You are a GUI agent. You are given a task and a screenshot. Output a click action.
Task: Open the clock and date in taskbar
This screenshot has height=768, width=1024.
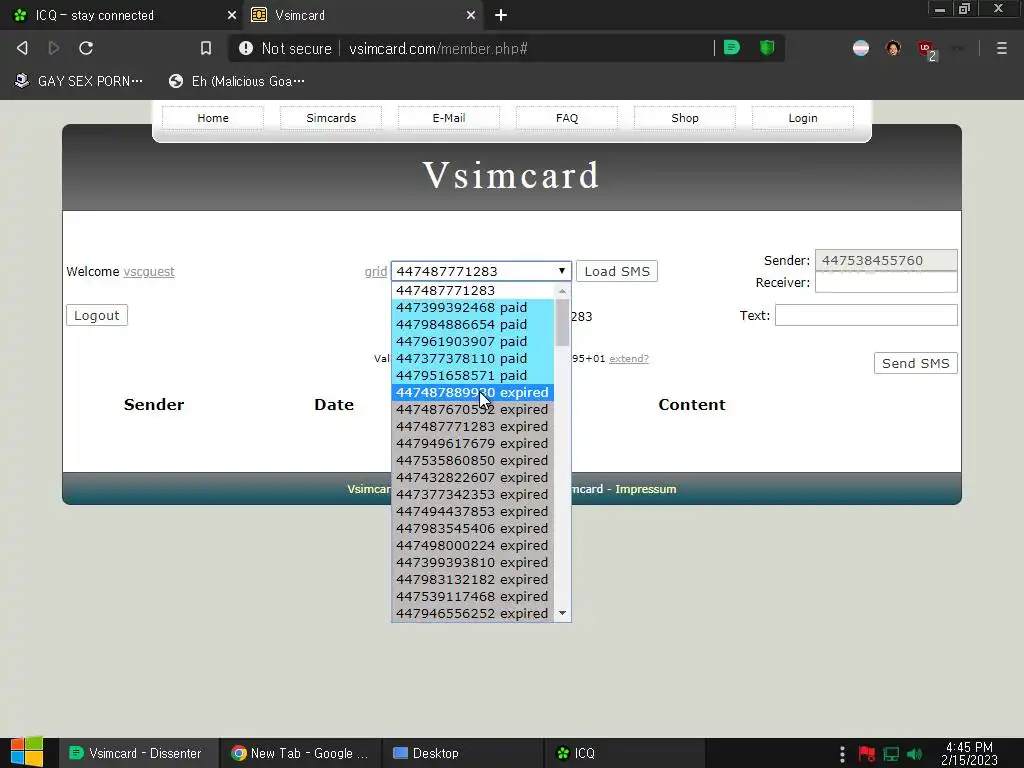(969, 754)
